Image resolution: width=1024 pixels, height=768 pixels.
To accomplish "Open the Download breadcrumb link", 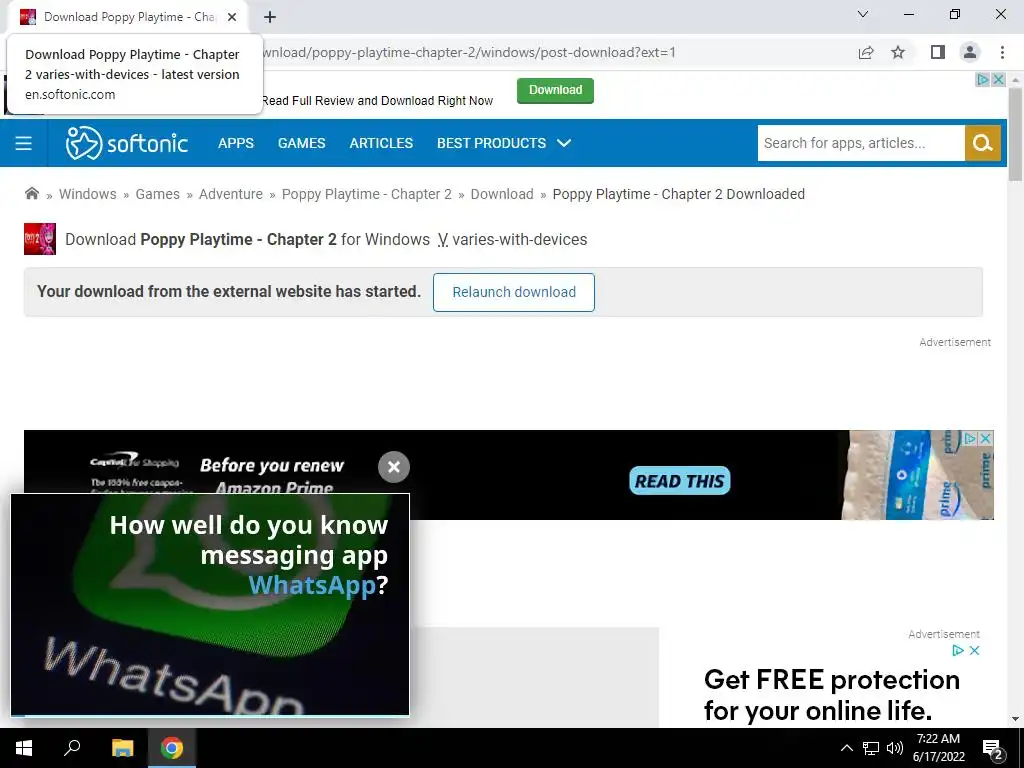I will (x=502, y=194).
